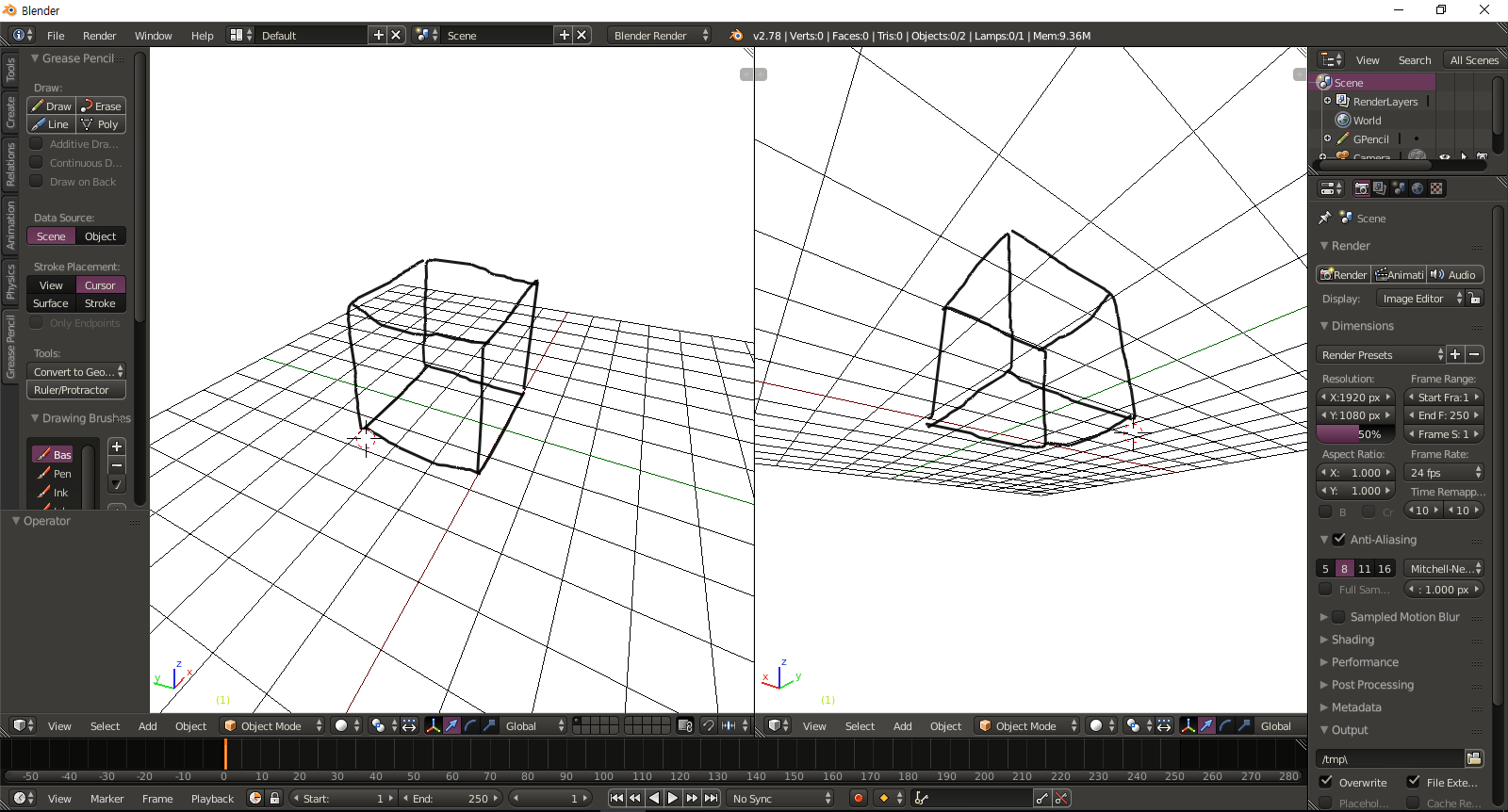Click the insert keyframes icon in timeline
Viewport: 1508px width, 812px height.
click(x=1041, y=798)
